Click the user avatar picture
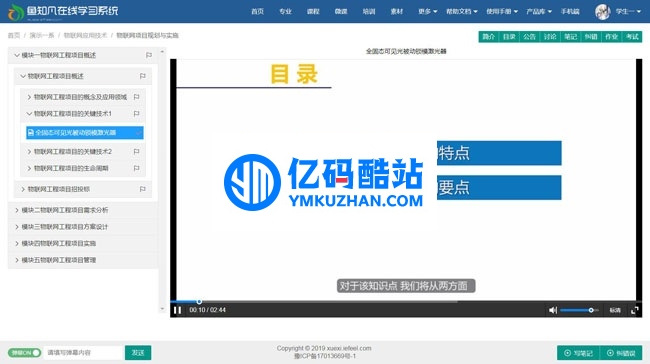 [x=602, y=12]
